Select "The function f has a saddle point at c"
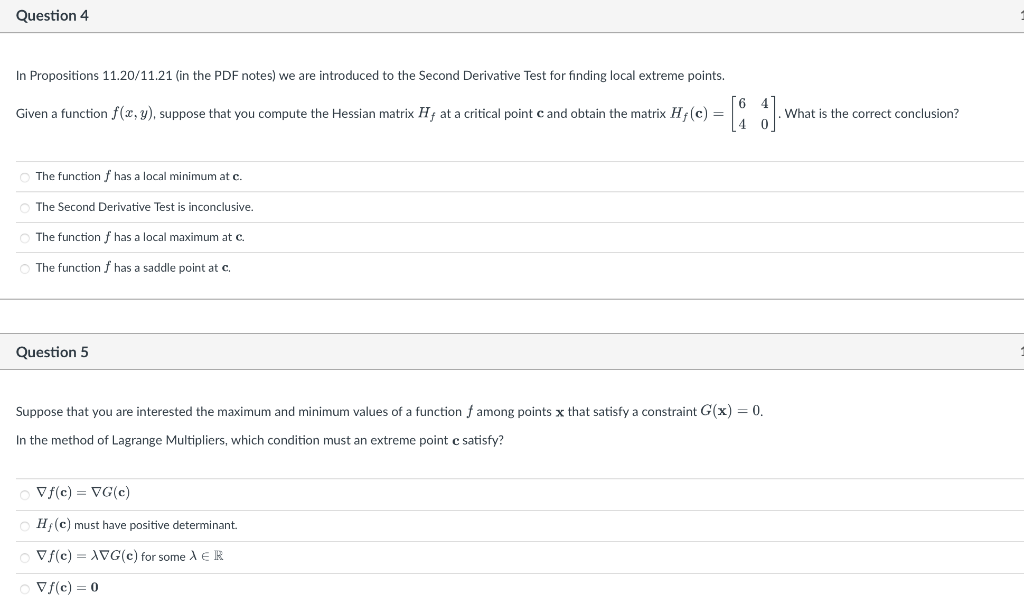The image size is (1024, 612). pos(24,267)
